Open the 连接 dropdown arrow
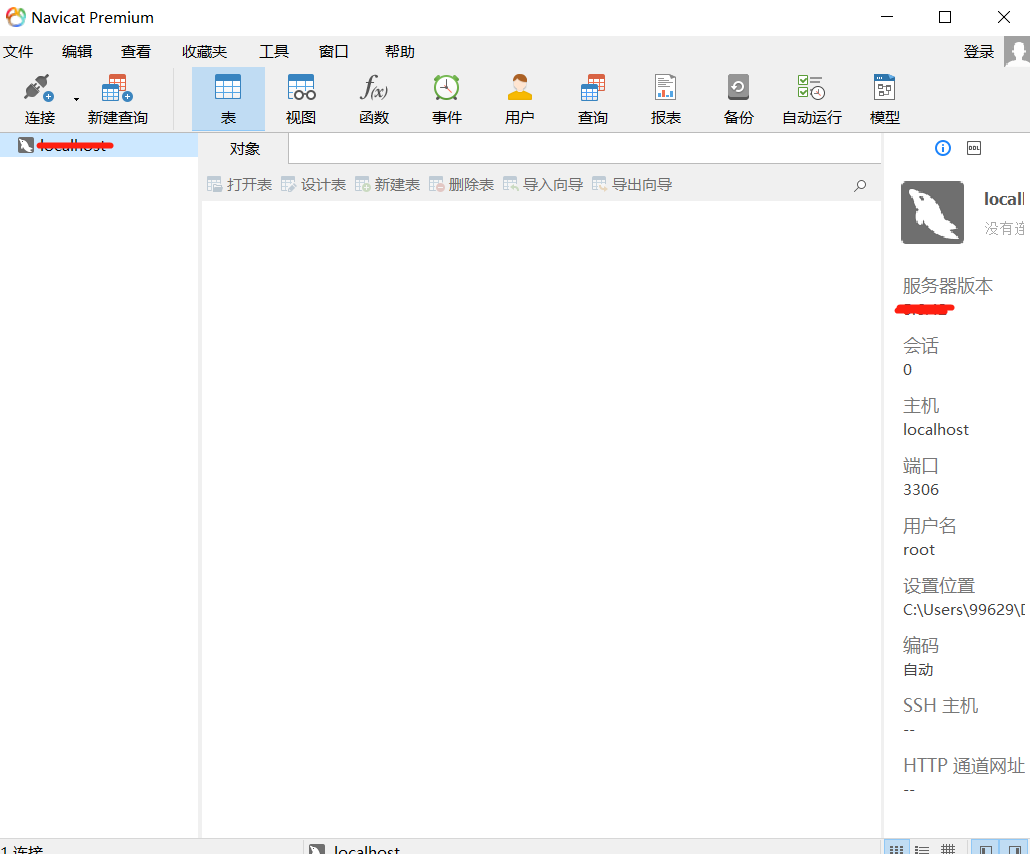 (x=76, y=99)
